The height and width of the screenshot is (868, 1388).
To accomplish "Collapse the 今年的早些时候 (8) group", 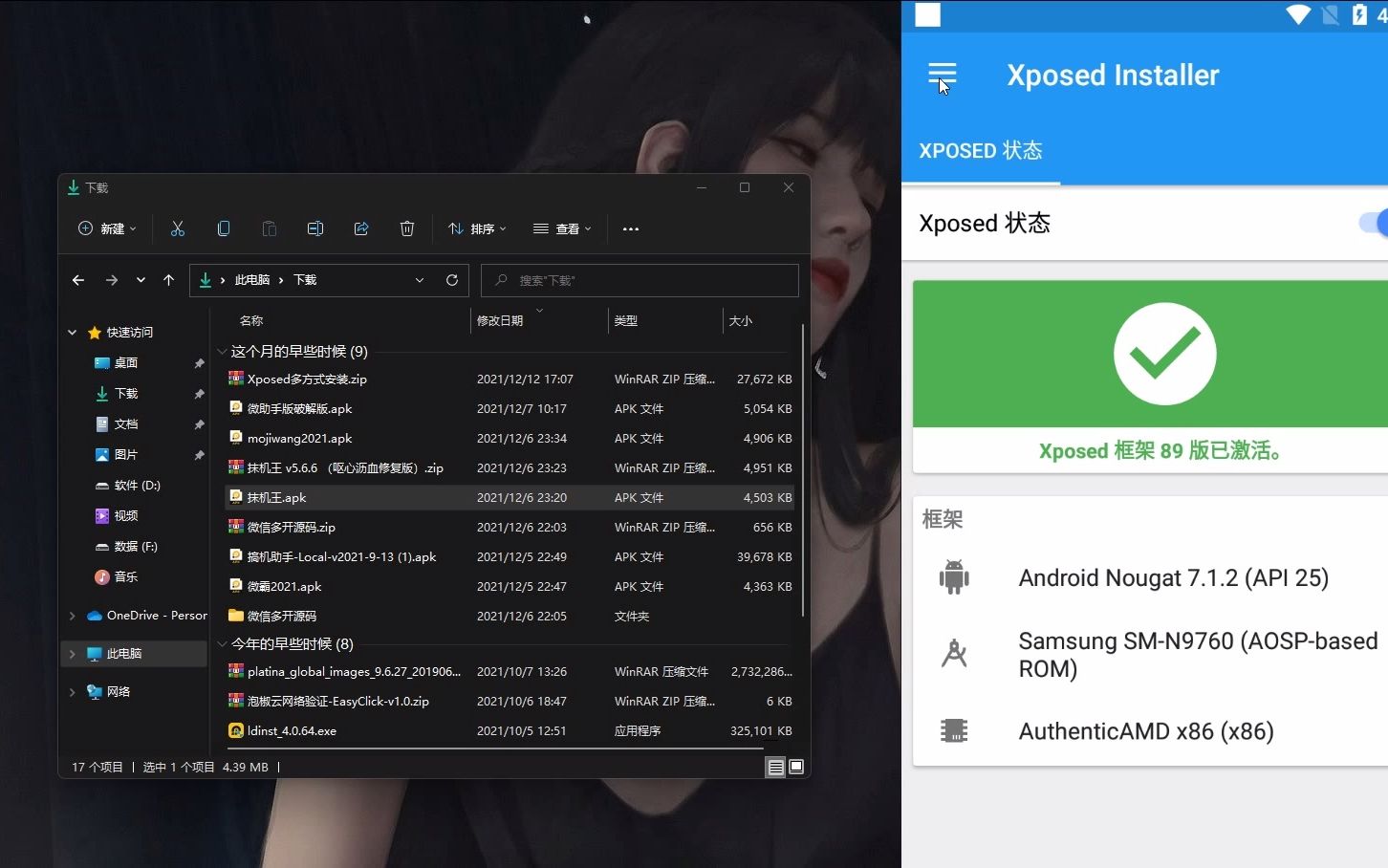I will coord(222,644).
